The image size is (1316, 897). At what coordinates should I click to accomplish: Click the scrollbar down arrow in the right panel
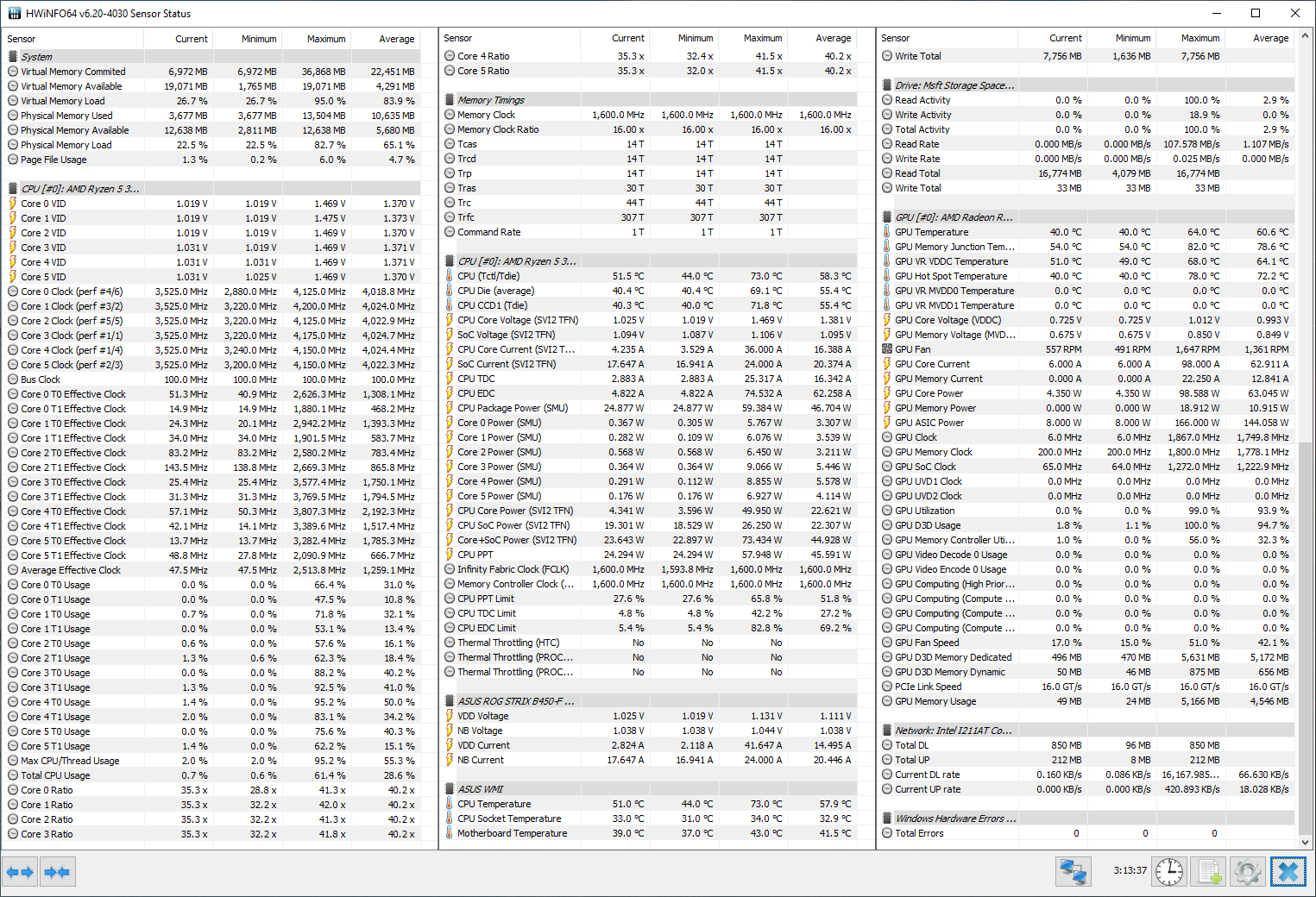pos(1306,843)
